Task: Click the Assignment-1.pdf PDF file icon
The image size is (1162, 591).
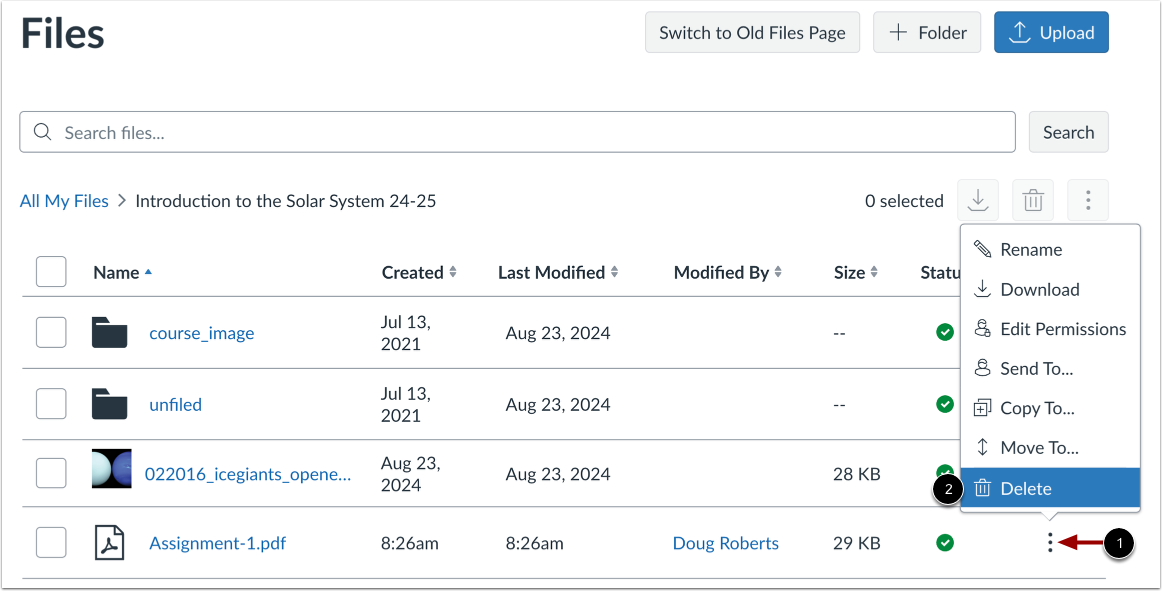Action: click(109, 543)
